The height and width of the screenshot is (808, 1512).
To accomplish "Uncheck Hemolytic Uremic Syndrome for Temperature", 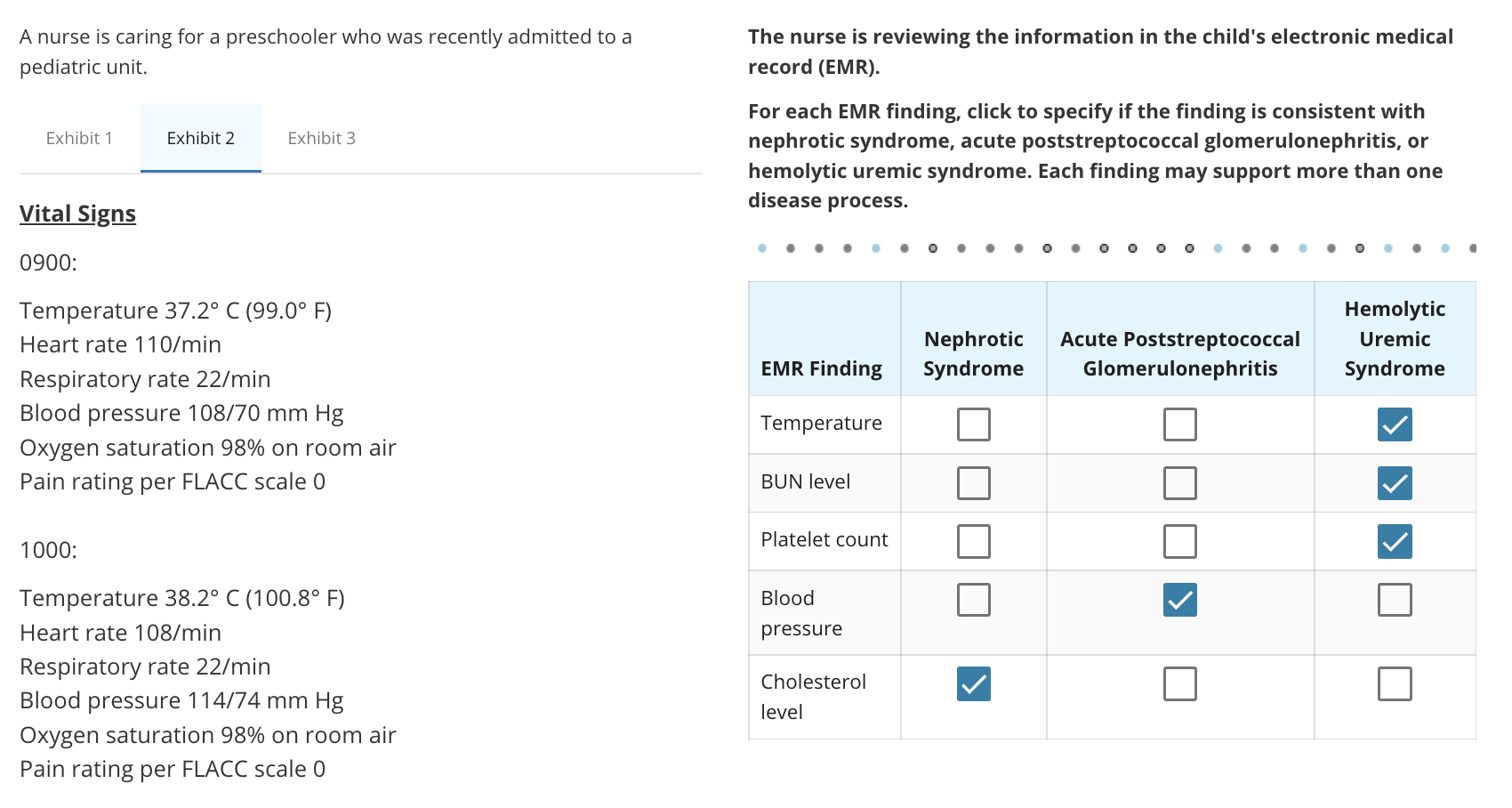I will point(1395,424).
